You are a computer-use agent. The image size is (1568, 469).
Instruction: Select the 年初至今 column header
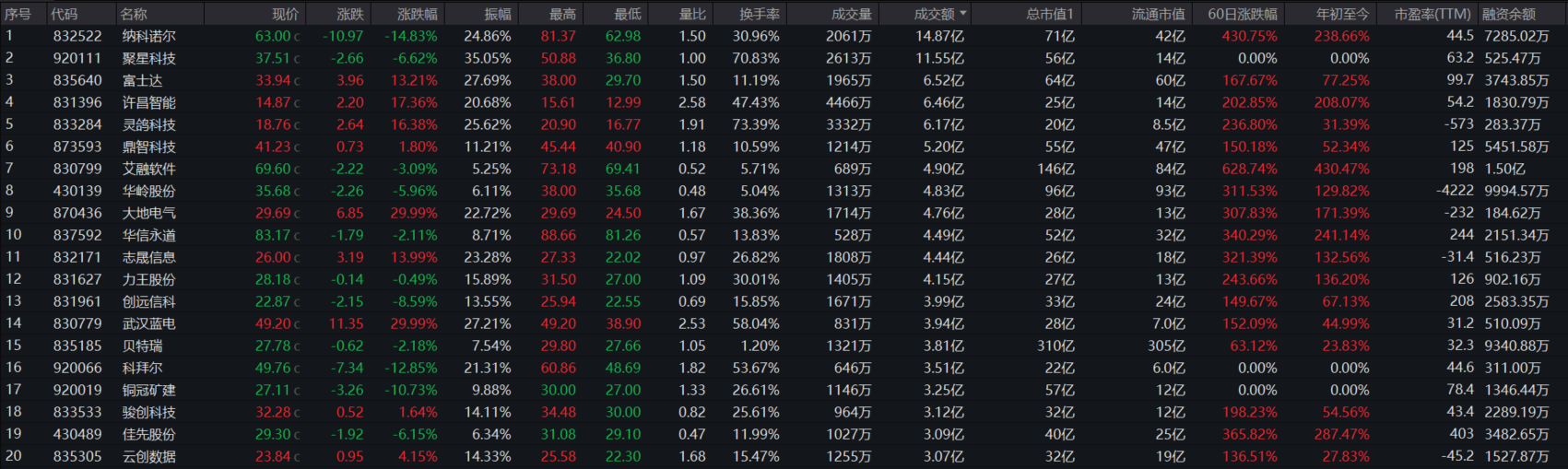click(x=1342, y=14)
